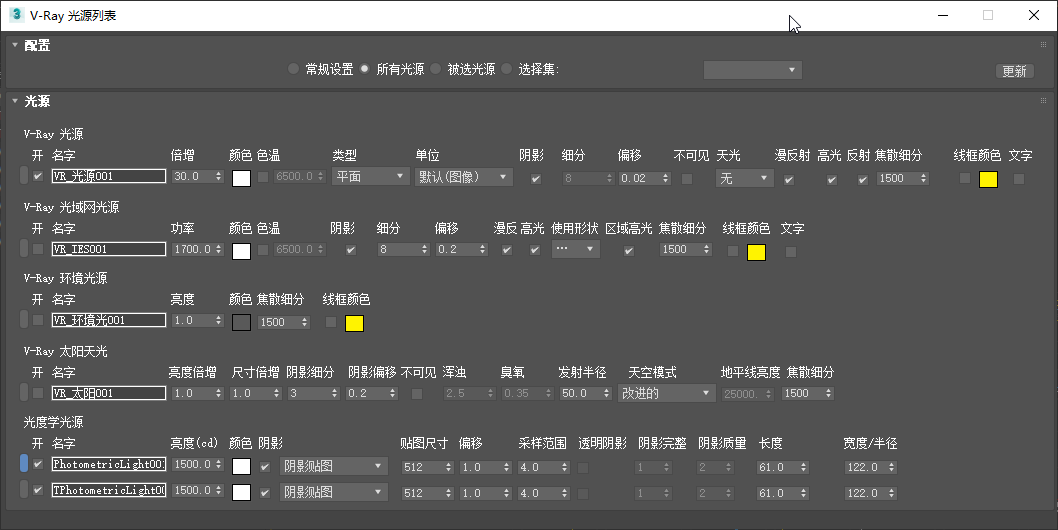Screen dimensions: 1058x530
Task: Toggle the 文字 checkbox for VR_光源001
Action: coord(1019,179)
